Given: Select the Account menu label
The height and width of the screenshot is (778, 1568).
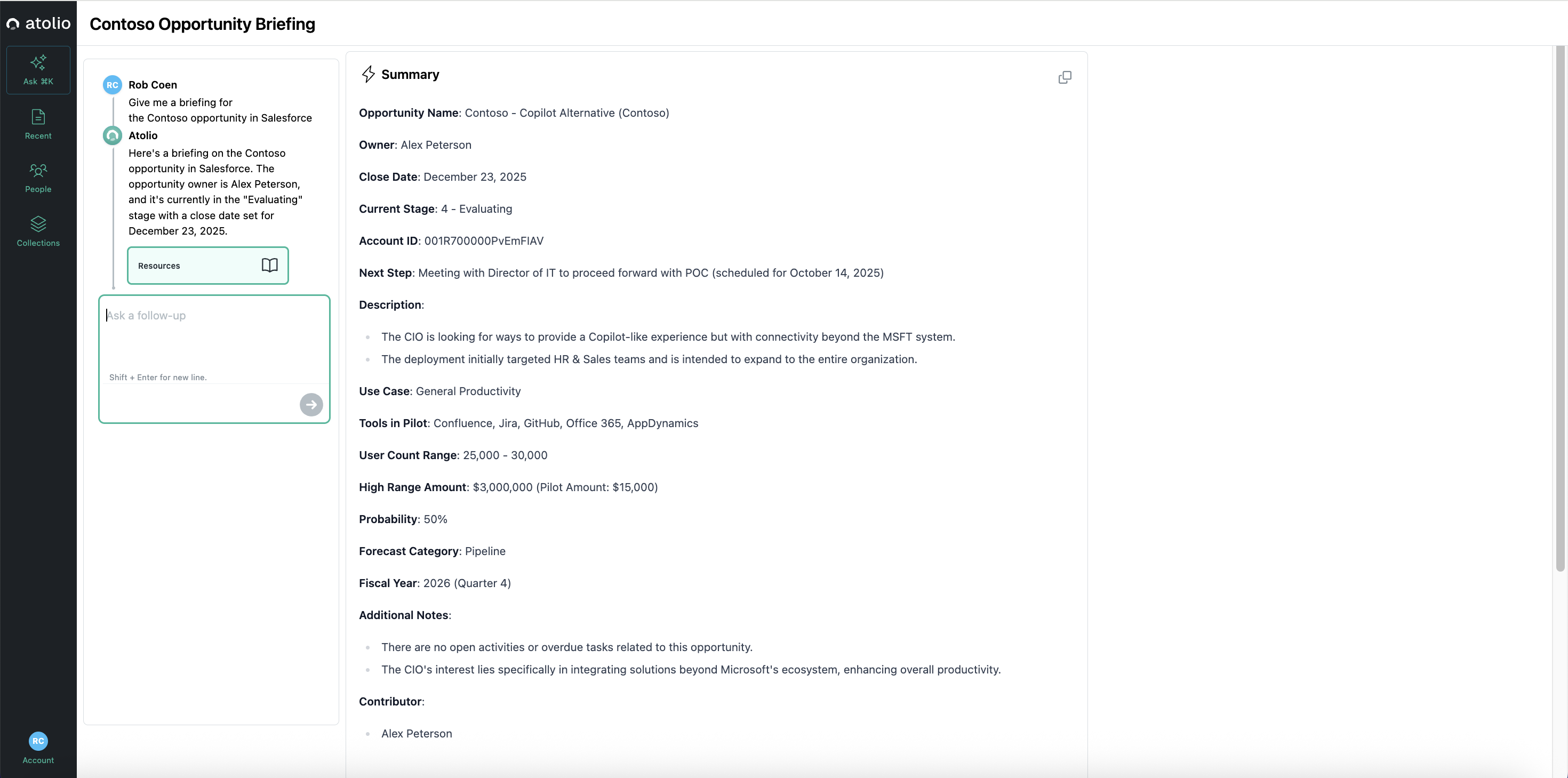Looking at the screenshot, I should [38, 760].
